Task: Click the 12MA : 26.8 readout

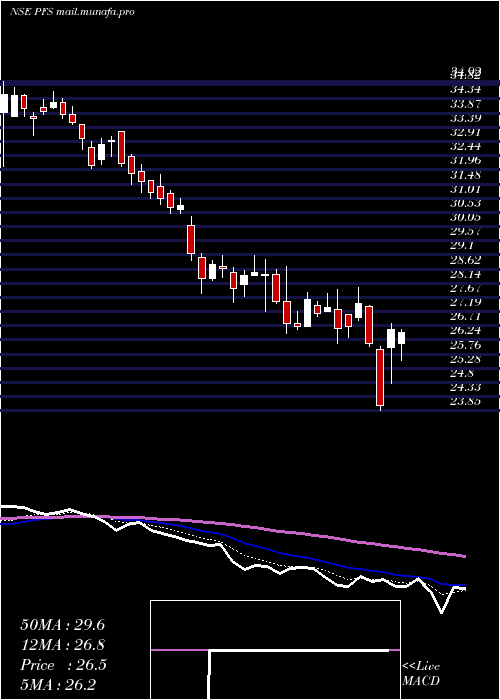Action: 62,645
